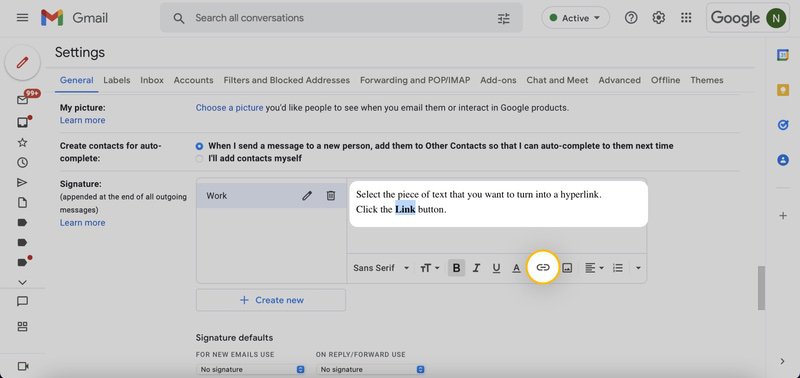Delete the Work signature trash icon

pos(331,195)
